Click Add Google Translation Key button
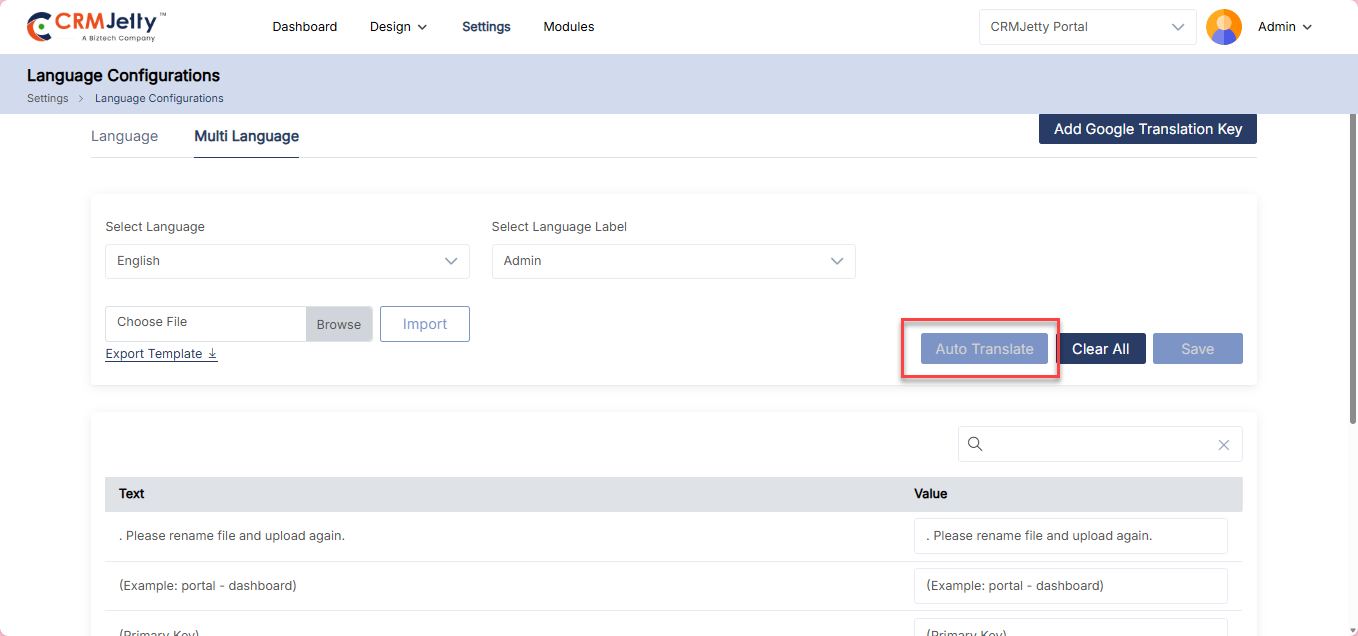This screenshot has width=1358, height=636. [1147, 129]
